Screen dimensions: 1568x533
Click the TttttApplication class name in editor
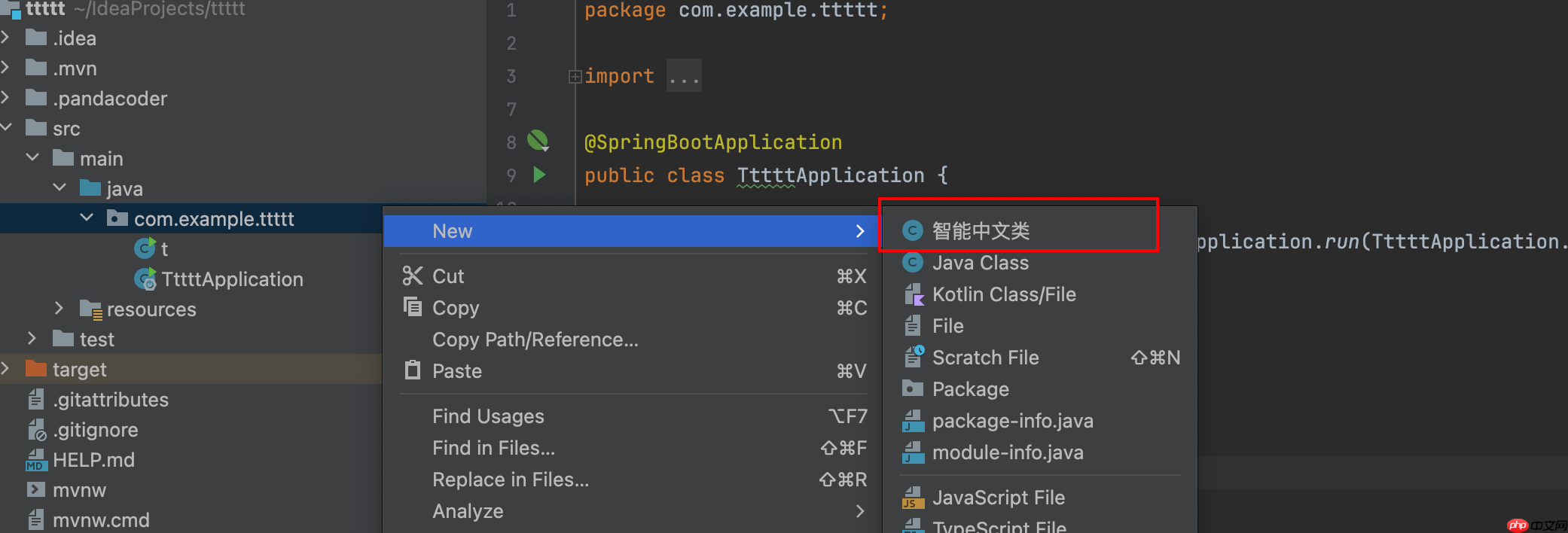[830, 175]
